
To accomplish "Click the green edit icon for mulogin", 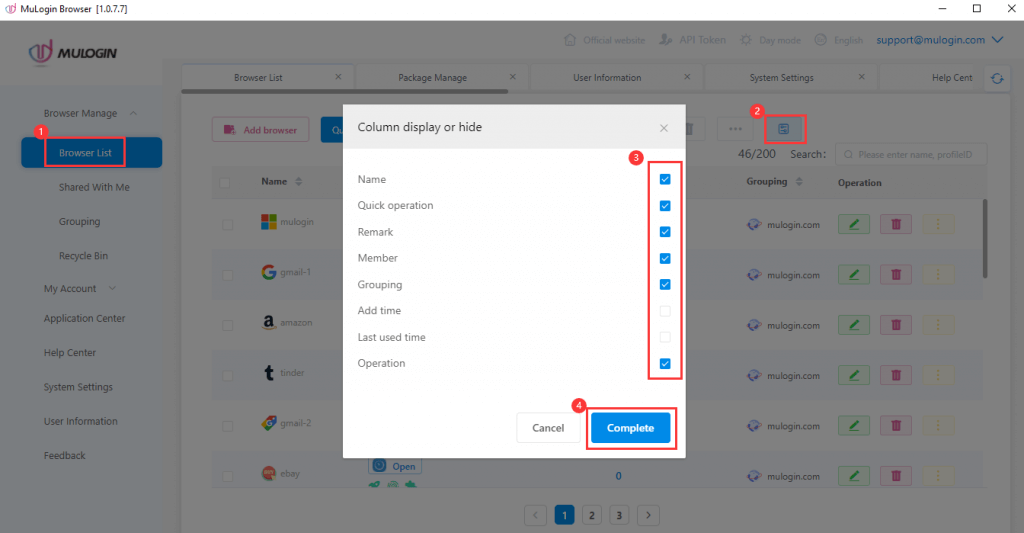I will coord(854,224).
